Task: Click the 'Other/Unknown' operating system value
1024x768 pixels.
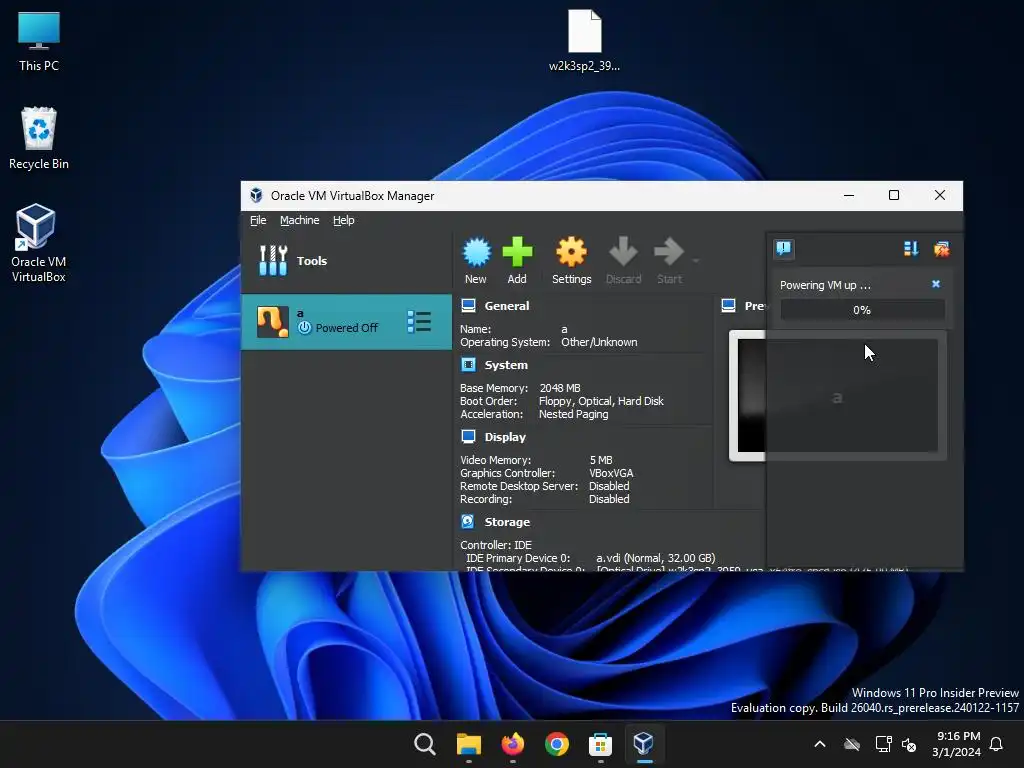Action: click(x=600, y=342)
